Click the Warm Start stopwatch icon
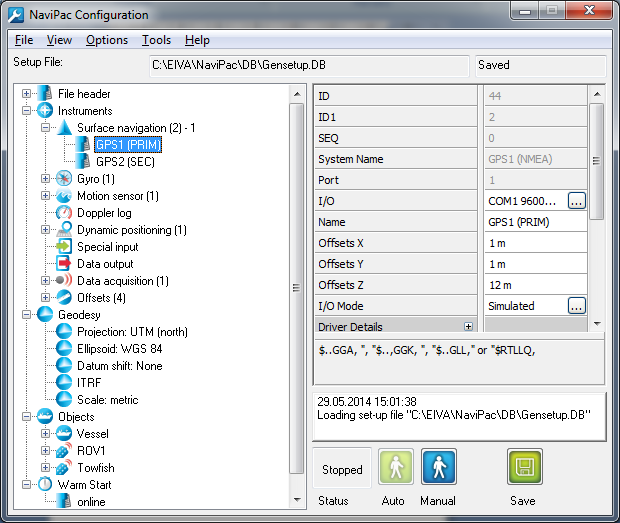620x523 pixels. tap(45, 485)
